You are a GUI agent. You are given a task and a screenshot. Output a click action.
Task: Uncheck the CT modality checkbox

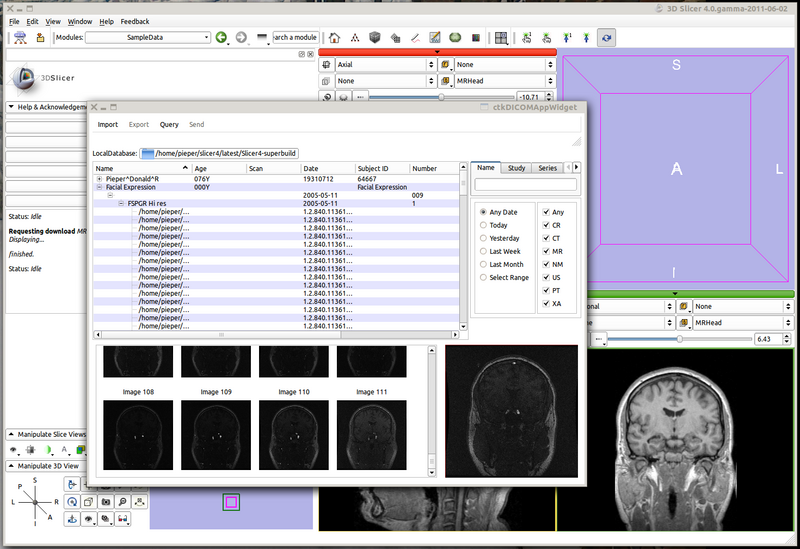pos(546,238)
